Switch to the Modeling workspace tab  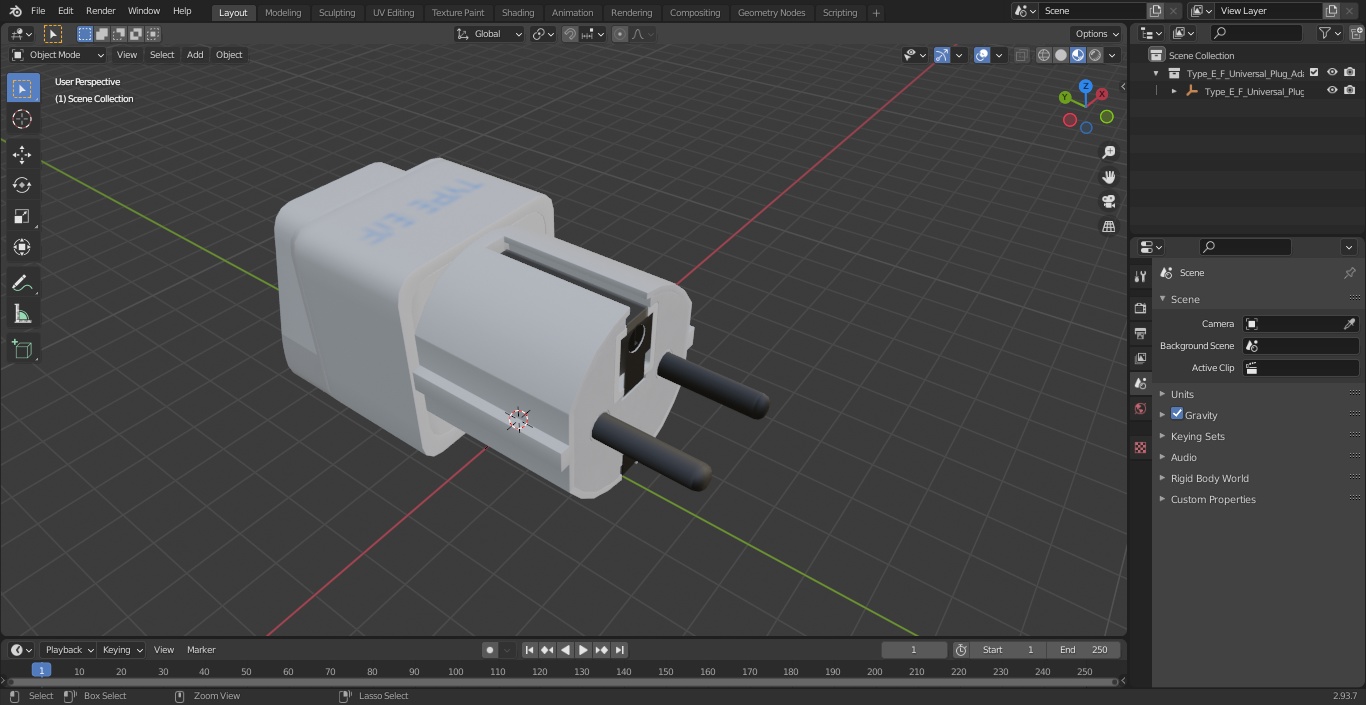283,12
